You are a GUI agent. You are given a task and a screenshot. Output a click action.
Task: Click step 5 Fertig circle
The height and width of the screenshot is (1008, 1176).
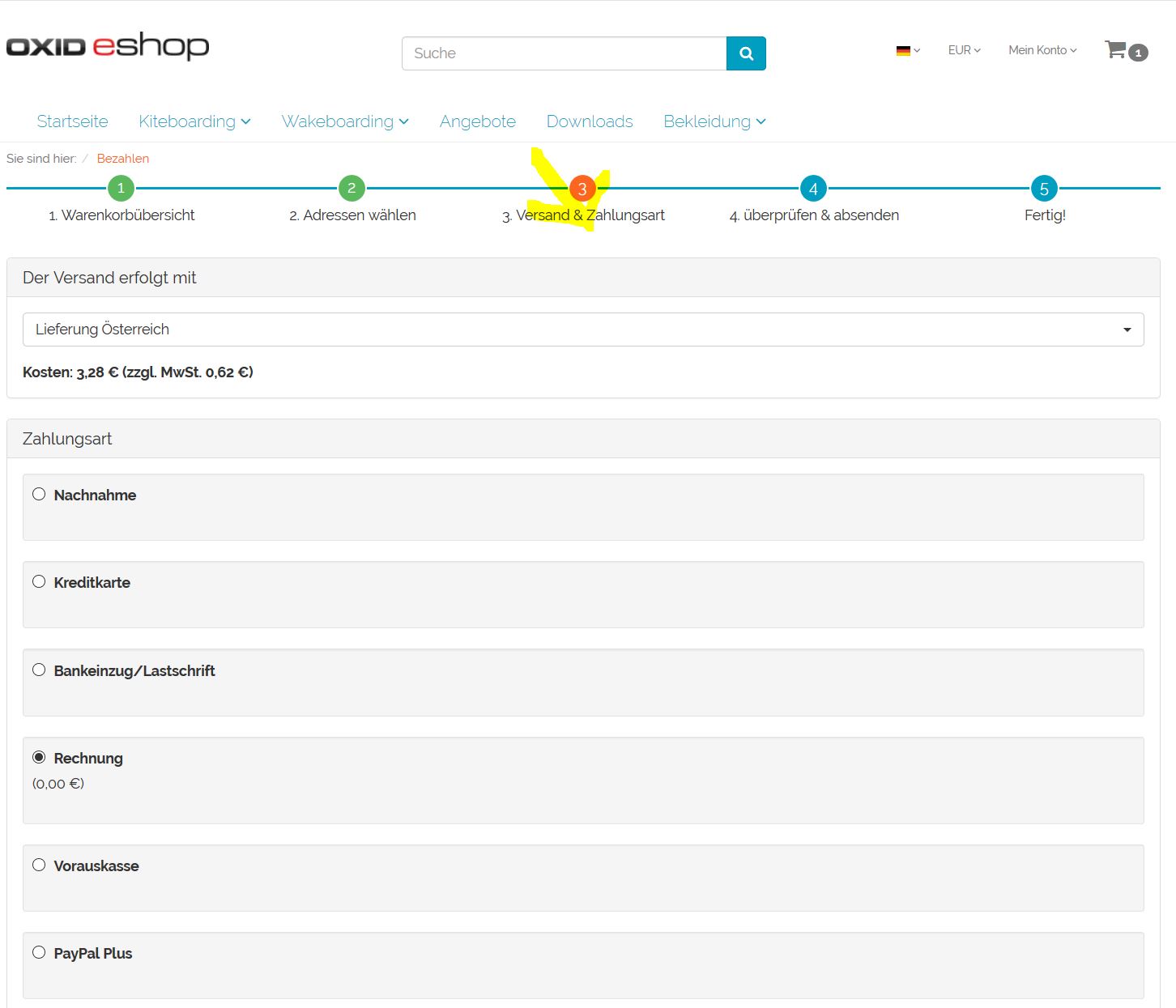click(1044, 189)
